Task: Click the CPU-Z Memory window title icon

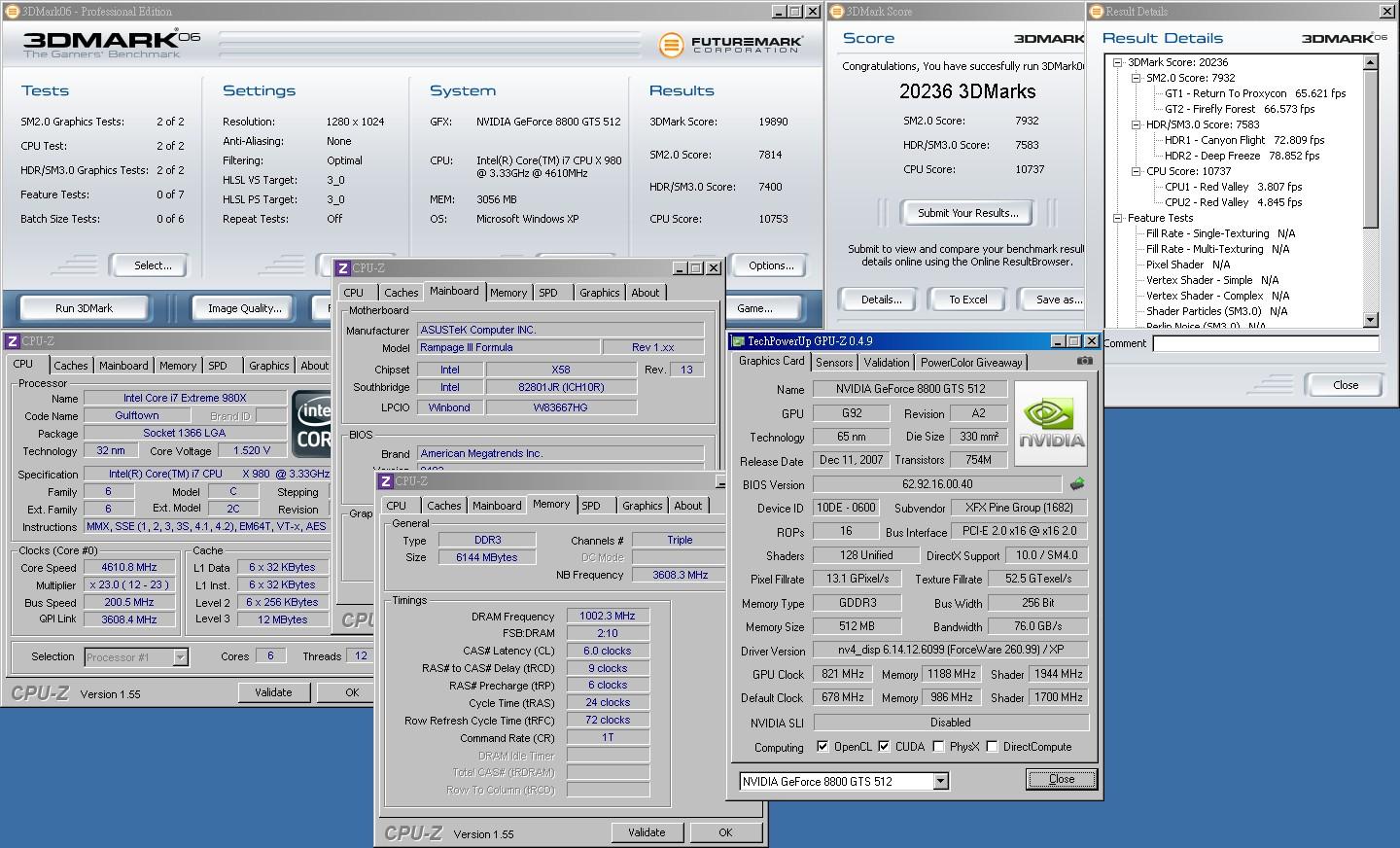Action: pyautogui.click(x=386, y=481)
